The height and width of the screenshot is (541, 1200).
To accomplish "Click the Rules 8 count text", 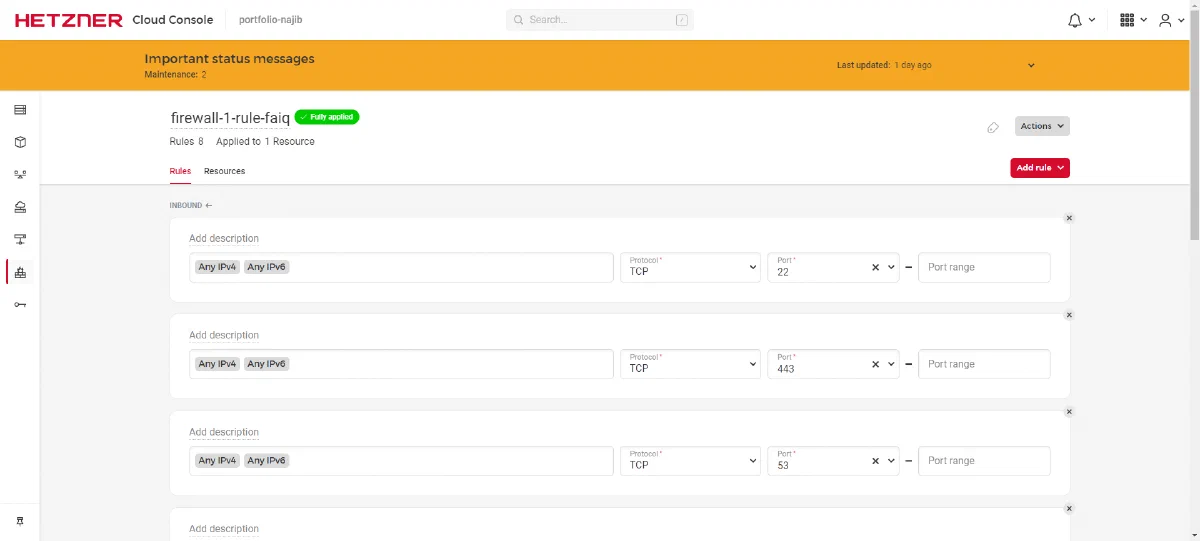I will (186, 142).
